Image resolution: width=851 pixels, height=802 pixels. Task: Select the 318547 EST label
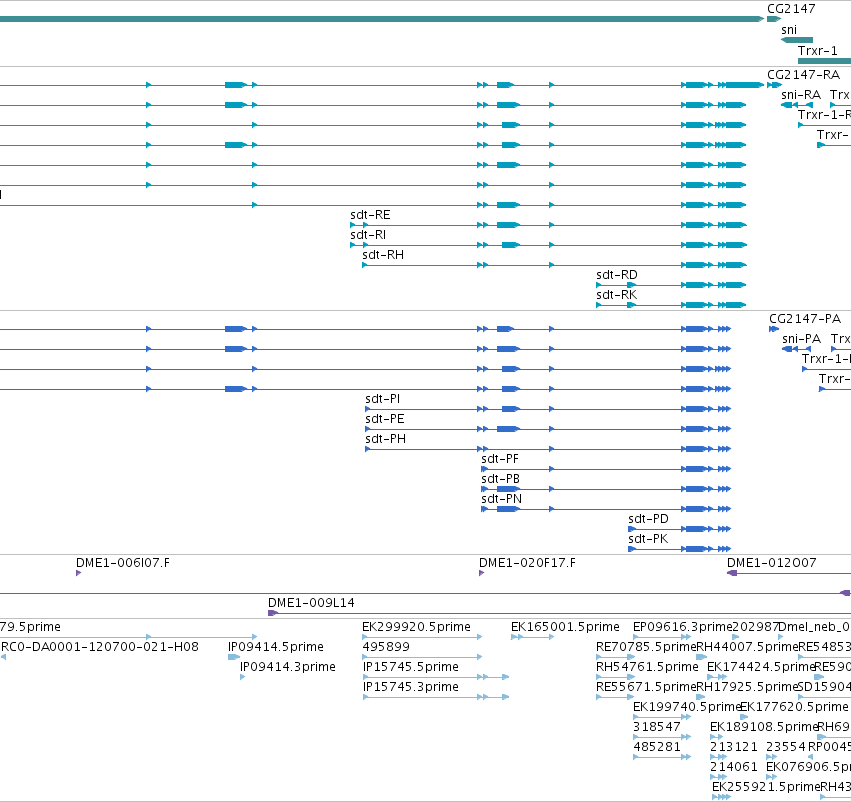[x=657, y=728]
